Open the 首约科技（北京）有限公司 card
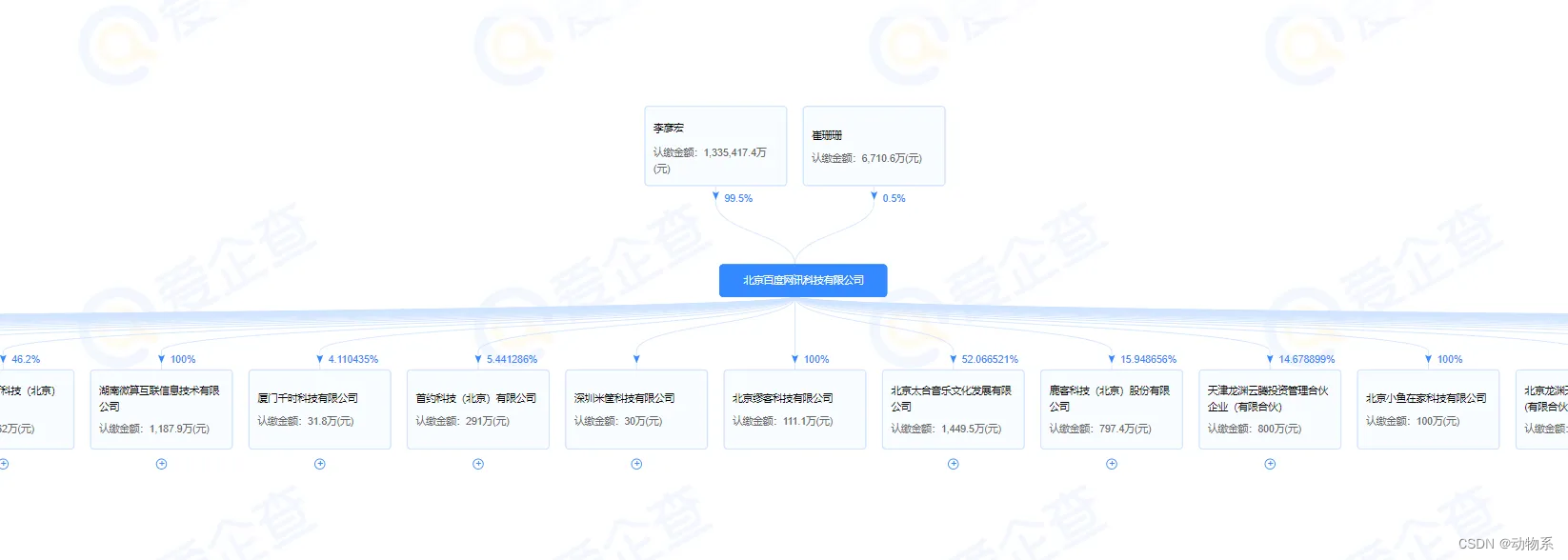1568x560 pixels. 478,410
